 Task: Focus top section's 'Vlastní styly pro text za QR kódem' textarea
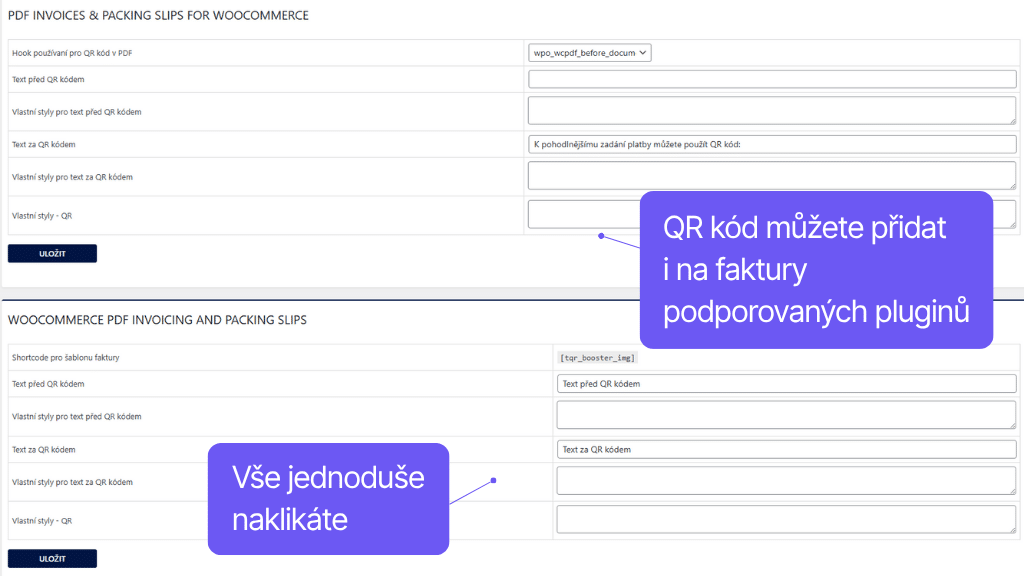[x=771, y=176]
